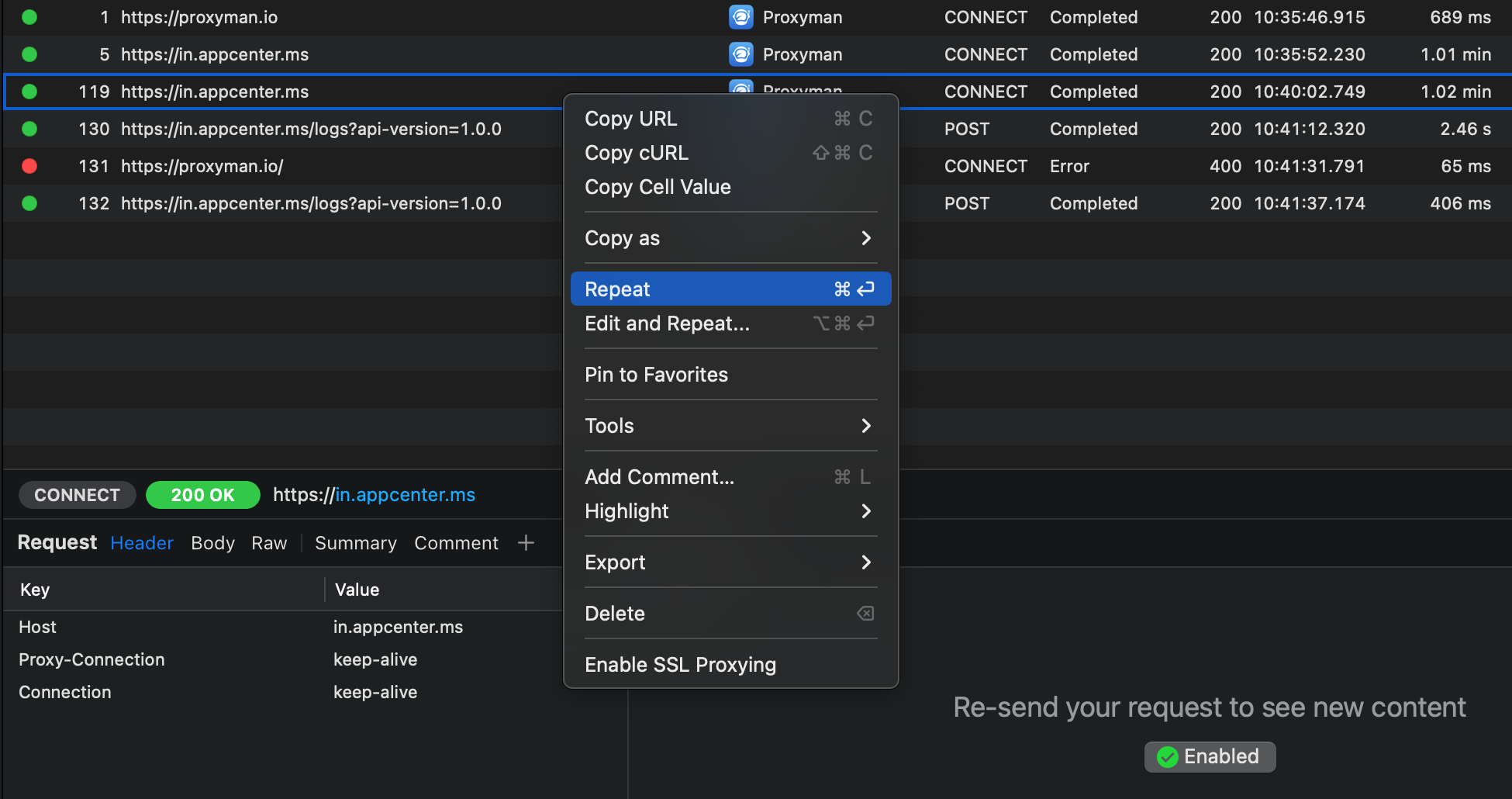Click the 2.46 s duration cell
This screenshot has width=1512, height=799.
coord(1465,129)
